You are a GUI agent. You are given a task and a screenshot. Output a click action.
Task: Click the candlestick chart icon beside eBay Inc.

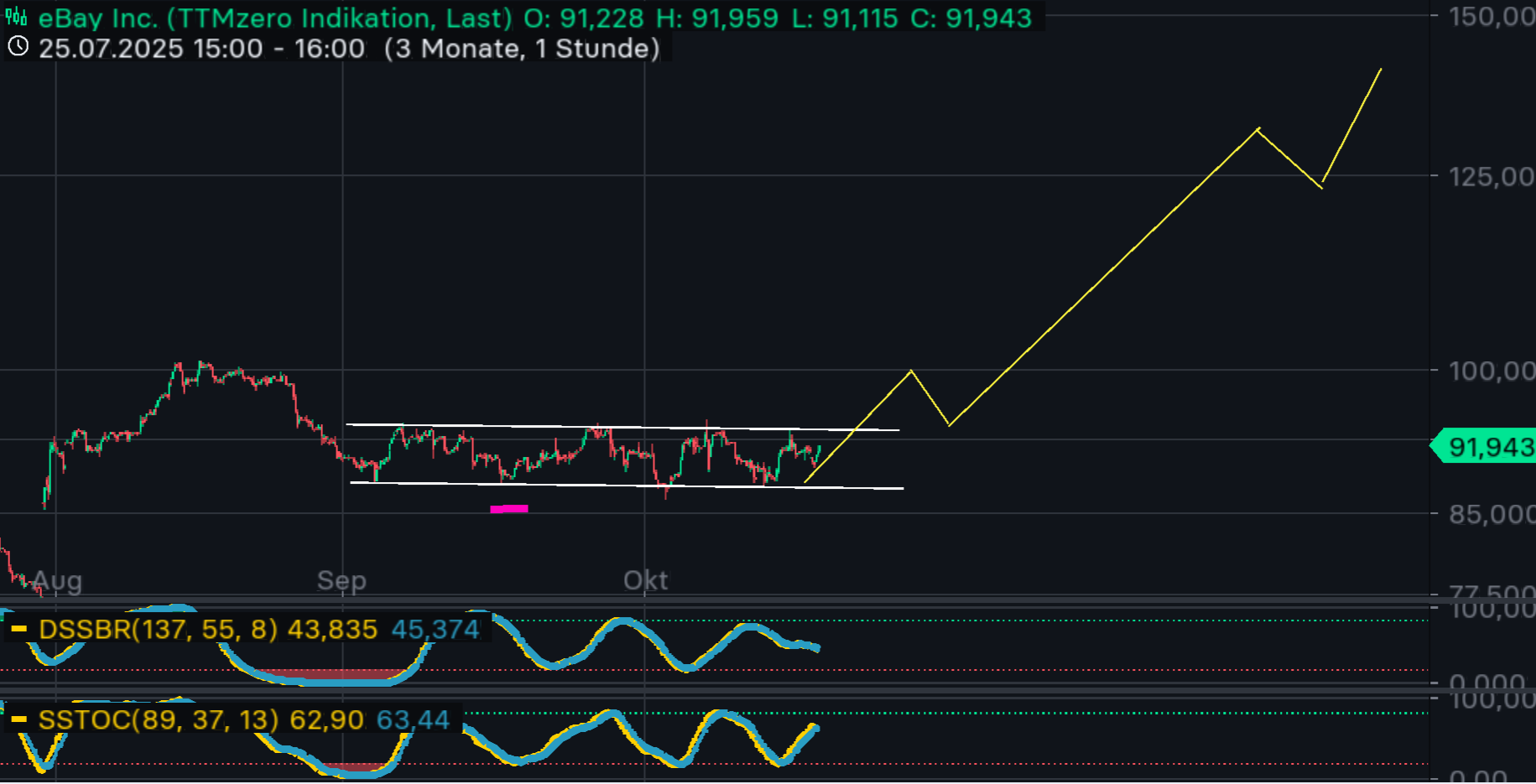[16, 17]
